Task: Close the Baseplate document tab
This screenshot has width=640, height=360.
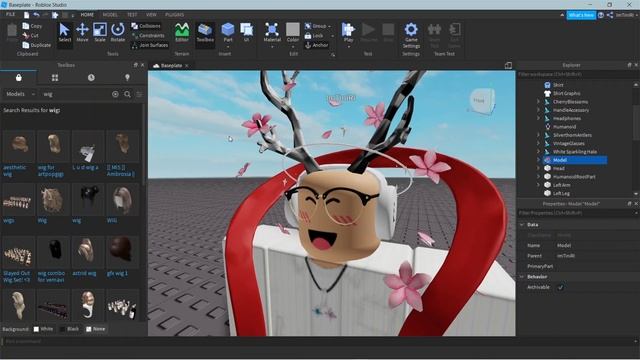Action: [187, 66]
